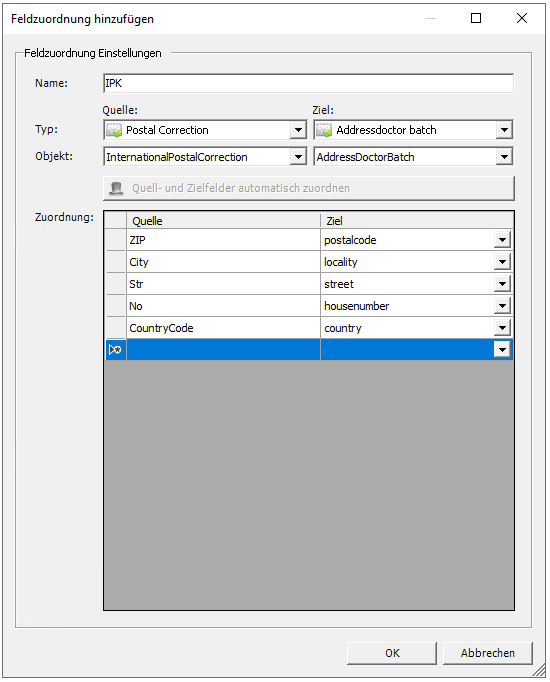Open the target type Addressdoctor batch dropdown
550x682 pixels.
pos(504,130)
